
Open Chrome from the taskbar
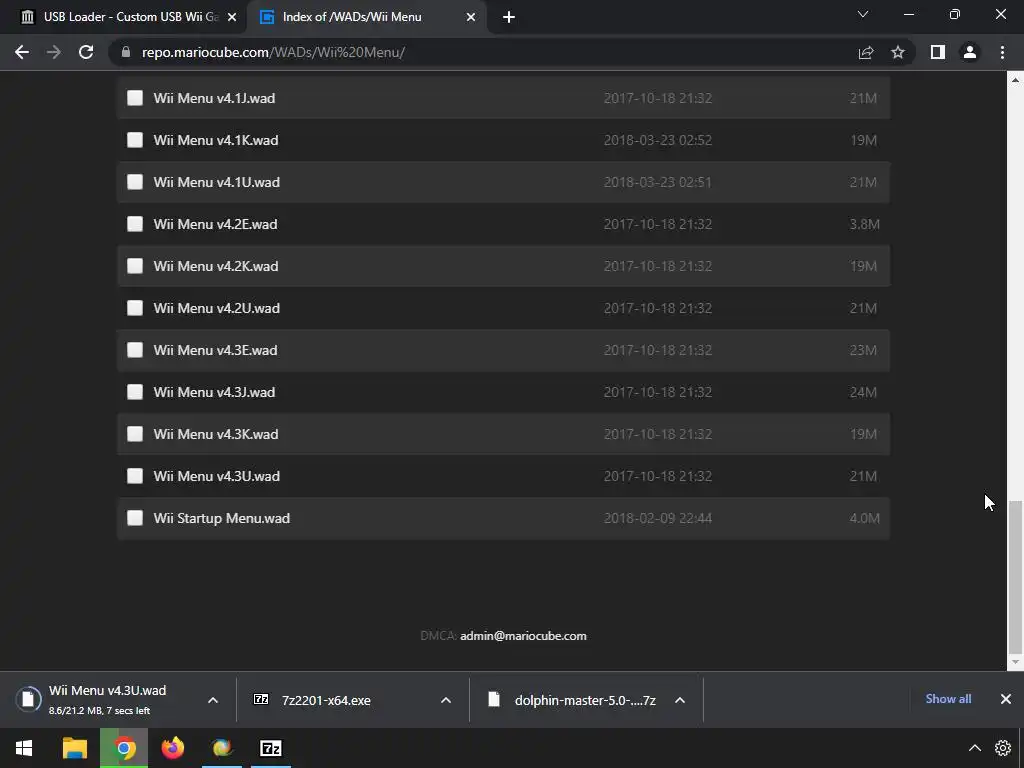[x=124, y=748]
